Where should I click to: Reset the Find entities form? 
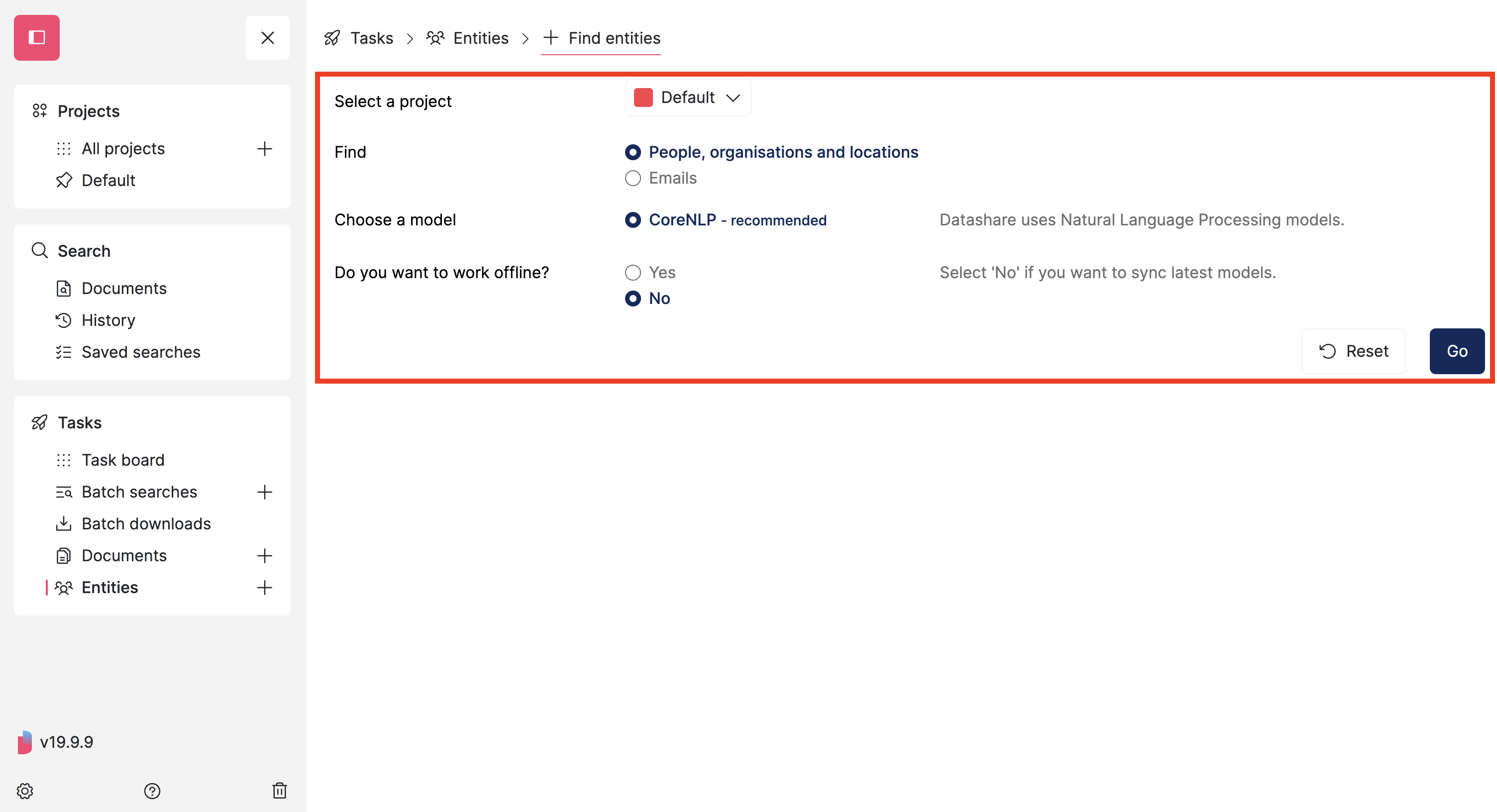pyautogui.click(x=1354, y=351)
